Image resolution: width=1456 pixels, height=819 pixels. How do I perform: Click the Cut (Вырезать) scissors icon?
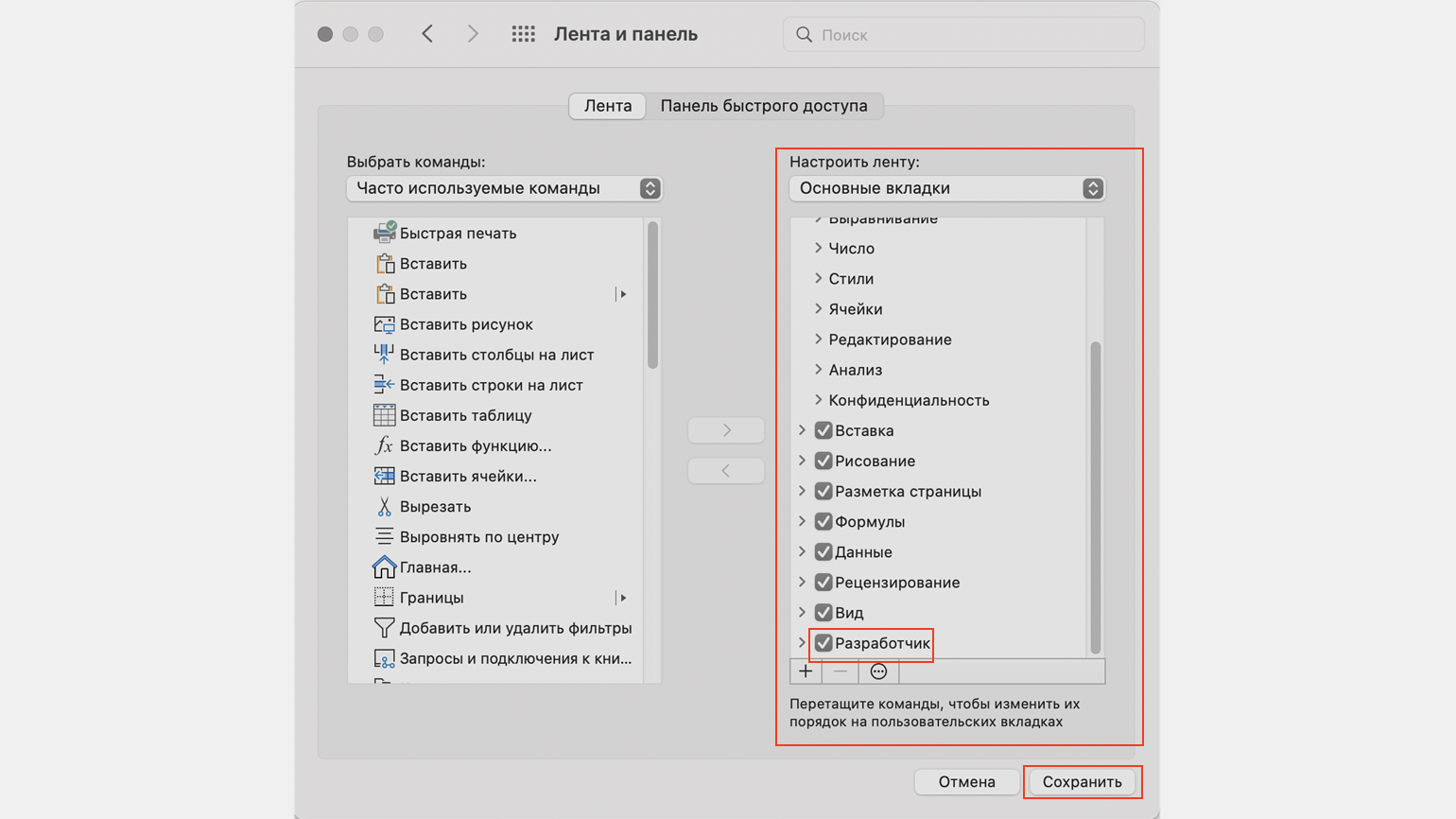click(x=384, y=507)
